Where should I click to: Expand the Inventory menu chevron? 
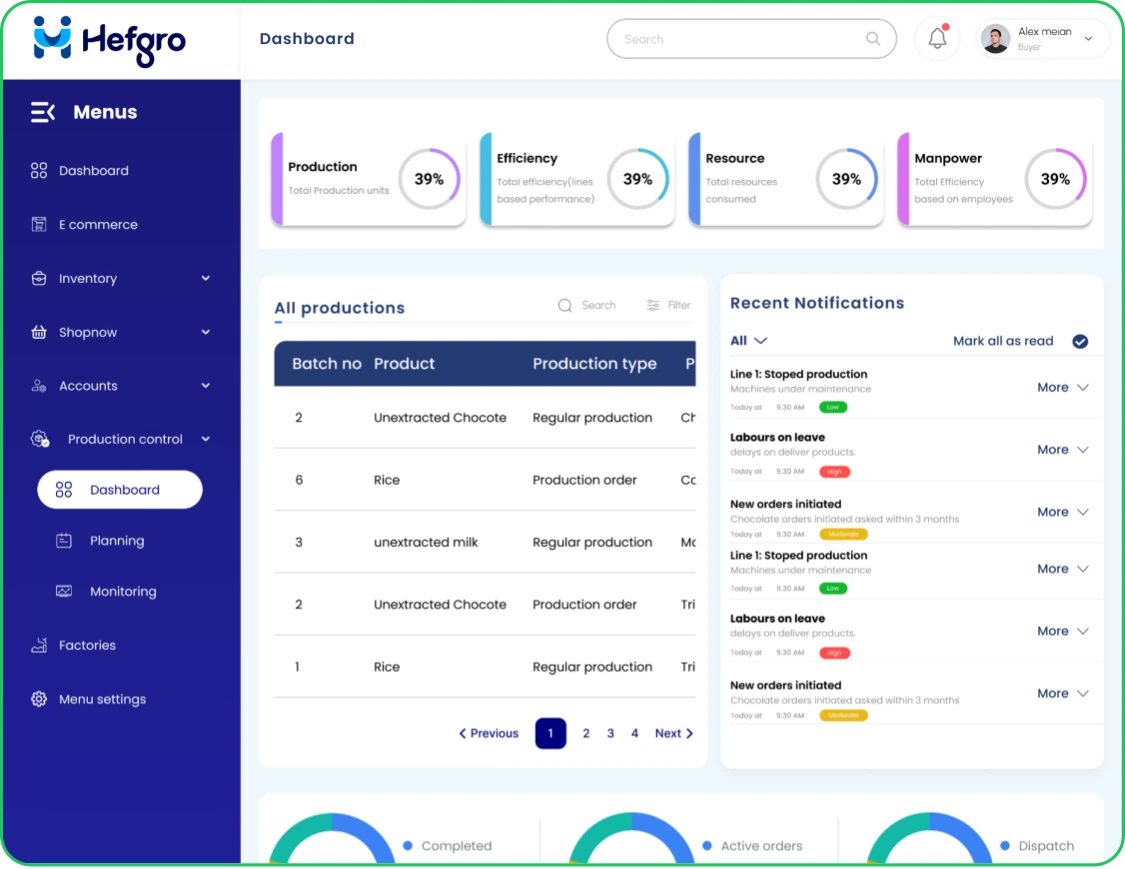click(x=205, y=279)
